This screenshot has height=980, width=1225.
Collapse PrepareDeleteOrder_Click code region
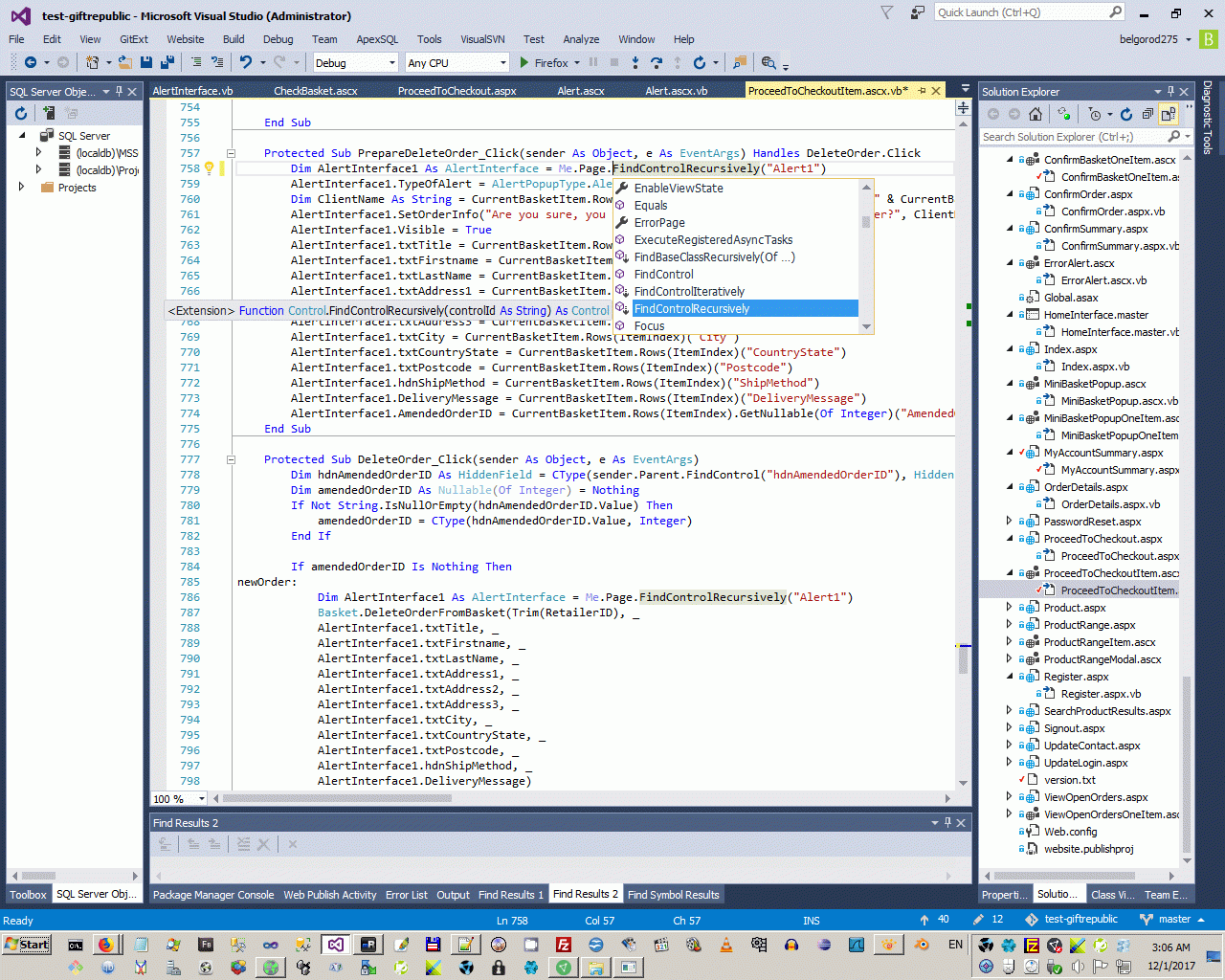(x=231, y=153)
